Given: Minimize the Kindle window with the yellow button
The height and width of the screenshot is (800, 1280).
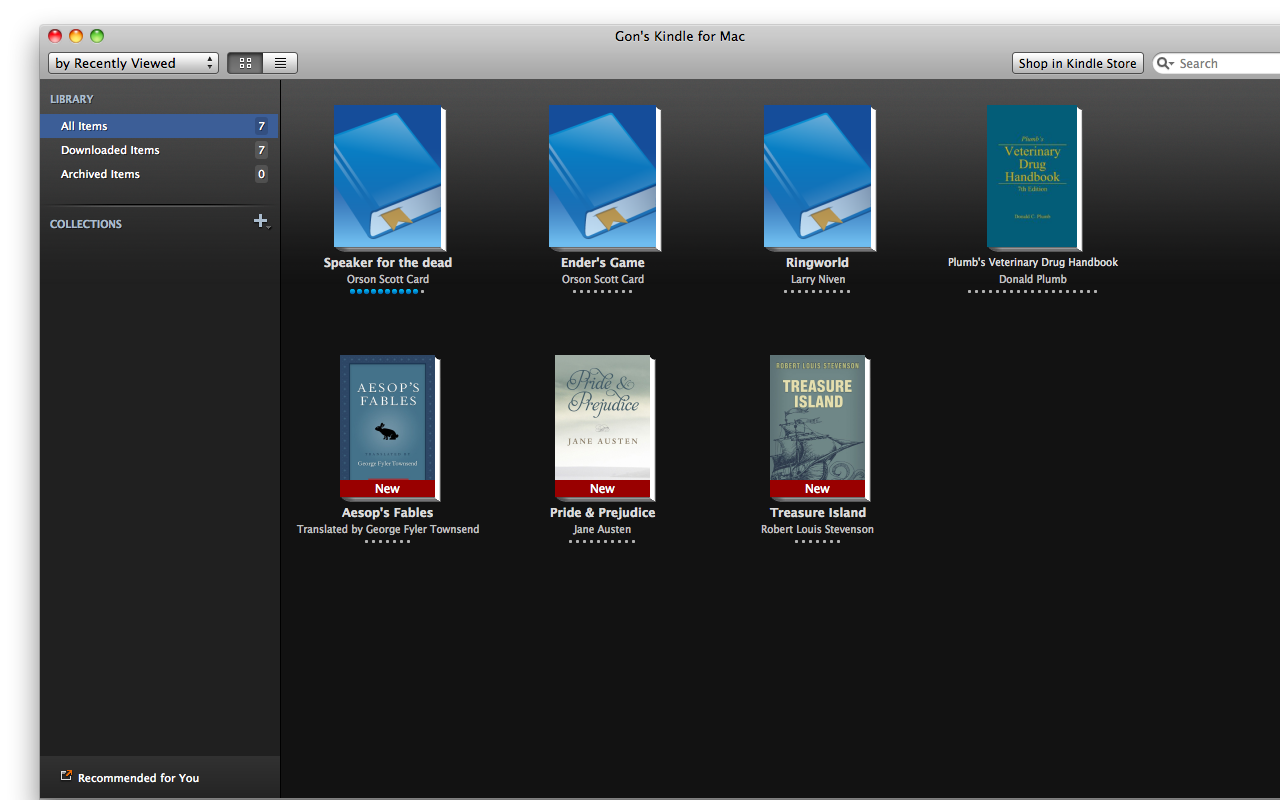Looking at the screenshot, I should pyautogui.click(x=76, y=36).
